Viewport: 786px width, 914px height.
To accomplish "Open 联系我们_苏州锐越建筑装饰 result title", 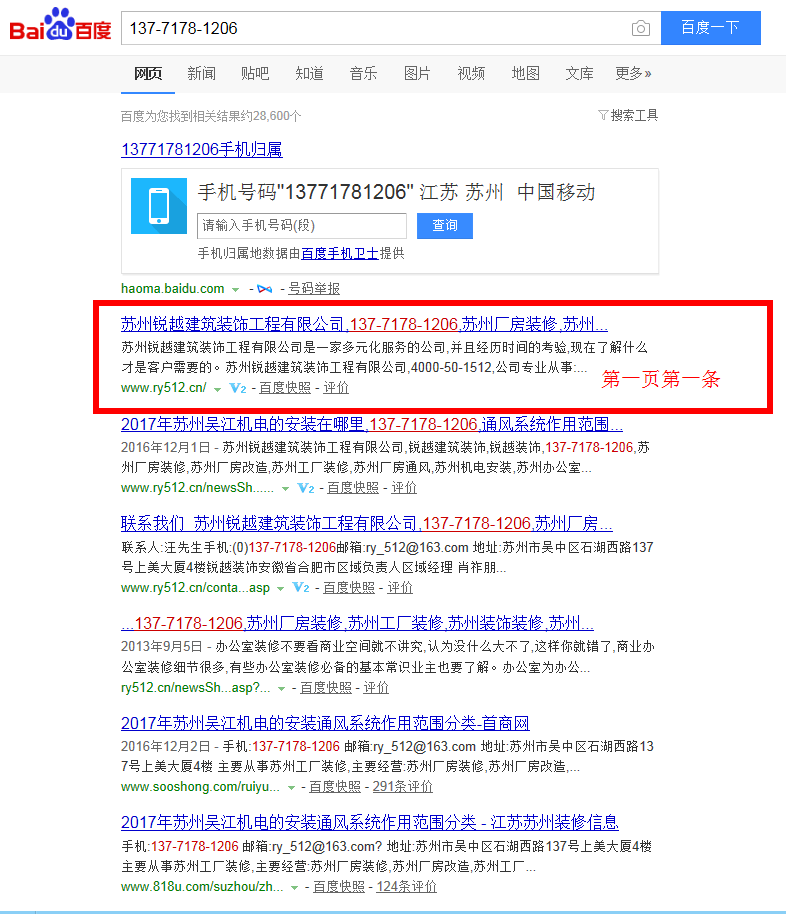I will point(367,523).
